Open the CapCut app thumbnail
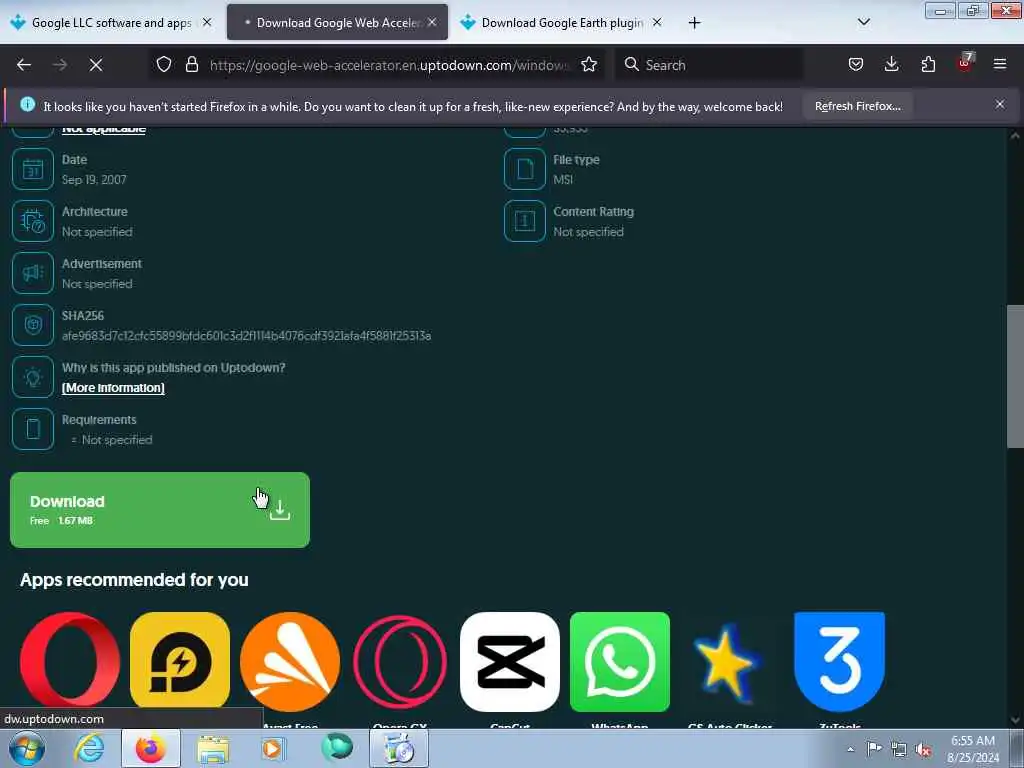The height and width of the screenshot is (768, 1024). pos(510,662)
